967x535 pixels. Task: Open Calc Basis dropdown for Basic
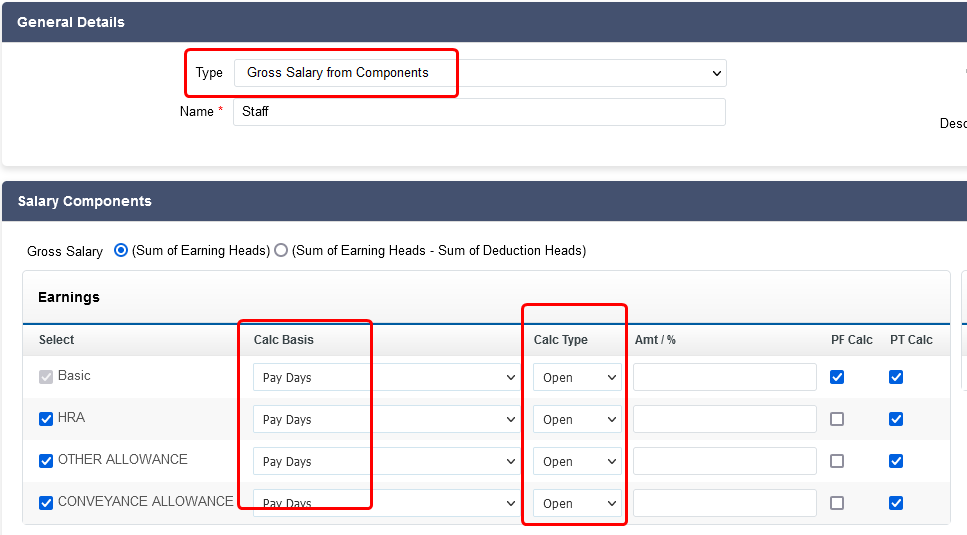[x=386, y=377]
